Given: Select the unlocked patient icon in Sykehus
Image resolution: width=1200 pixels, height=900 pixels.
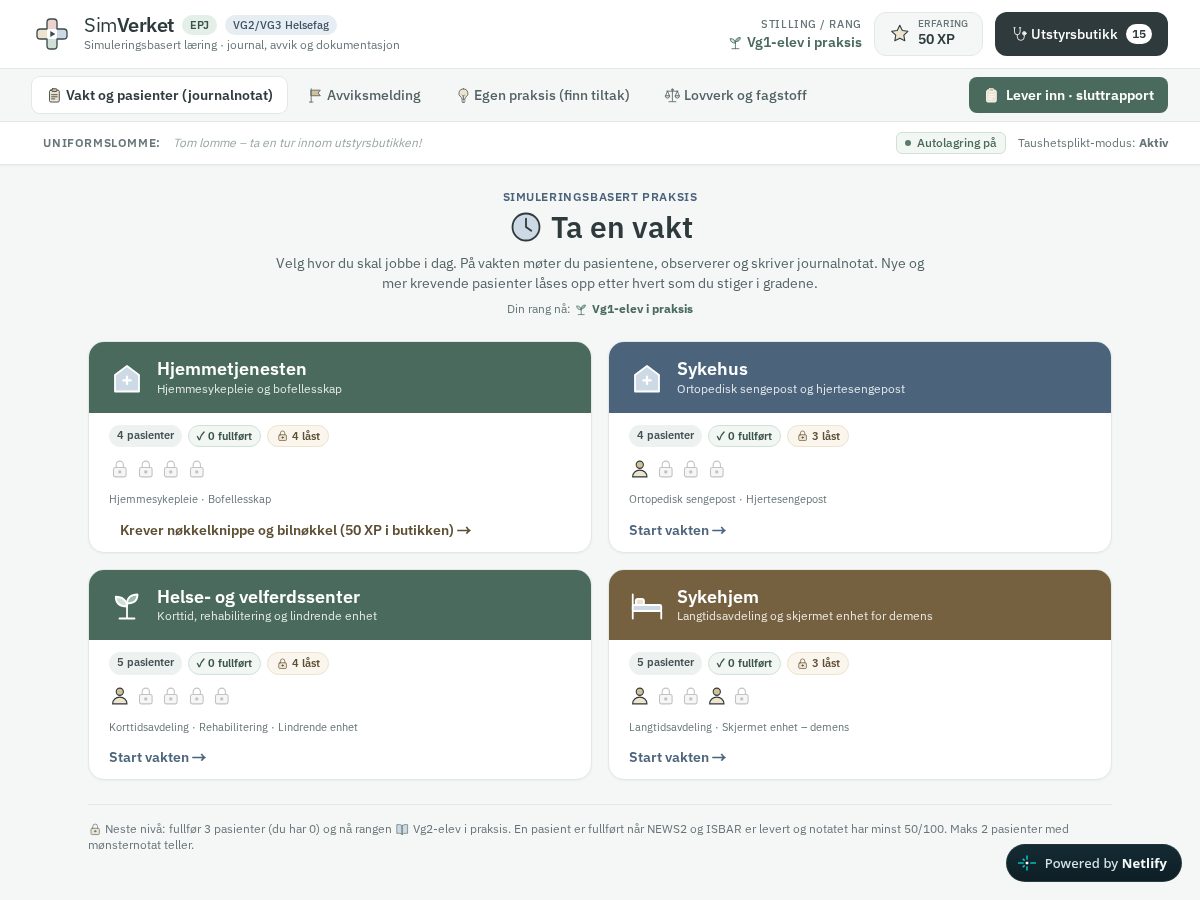Looking at the screenshot, I should [x=640, y=469].
